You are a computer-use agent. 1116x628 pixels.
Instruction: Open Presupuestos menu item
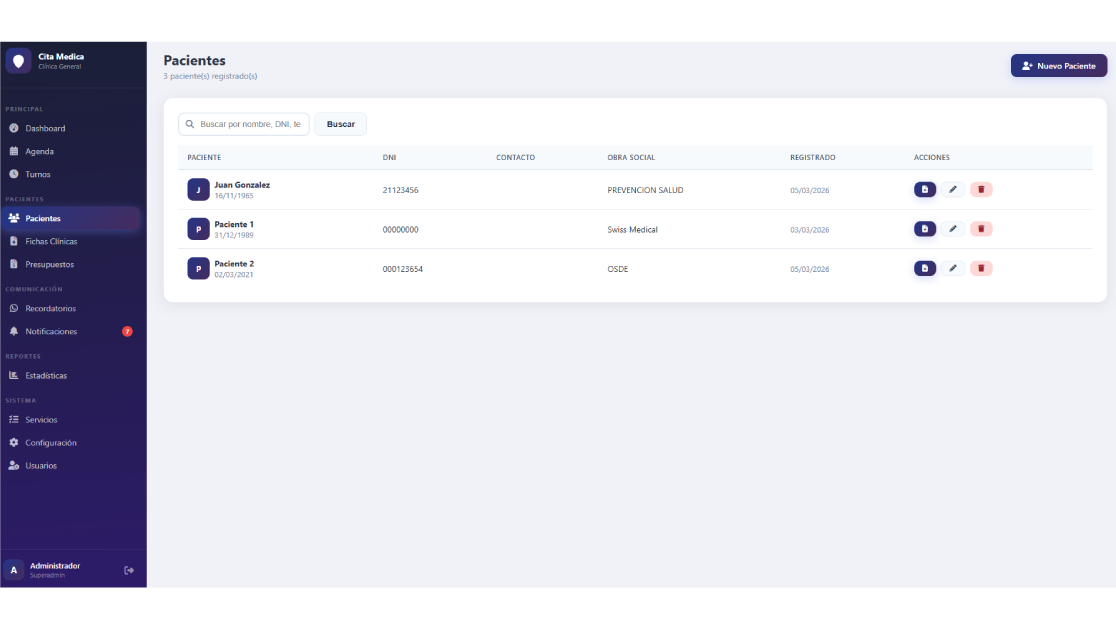tap(49, 264)
